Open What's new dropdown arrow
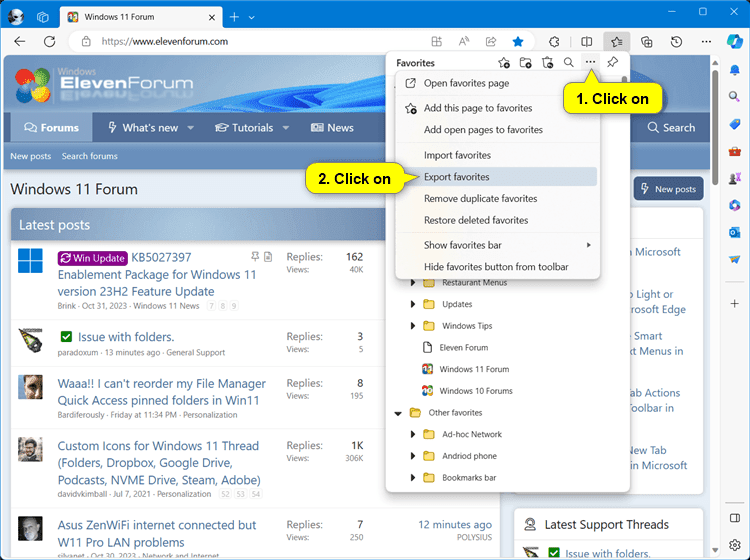750x560 pixels. tap(191, 128)
